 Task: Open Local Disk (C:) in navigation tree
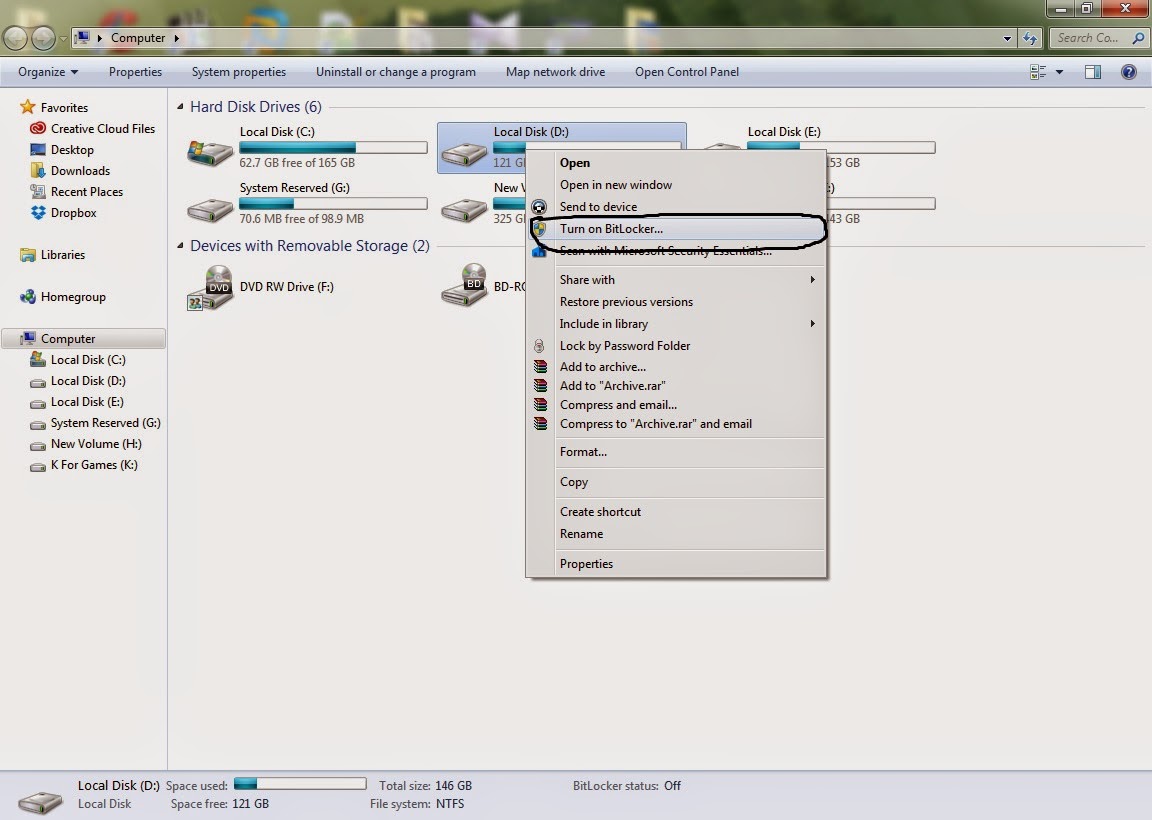pos(78,360)
